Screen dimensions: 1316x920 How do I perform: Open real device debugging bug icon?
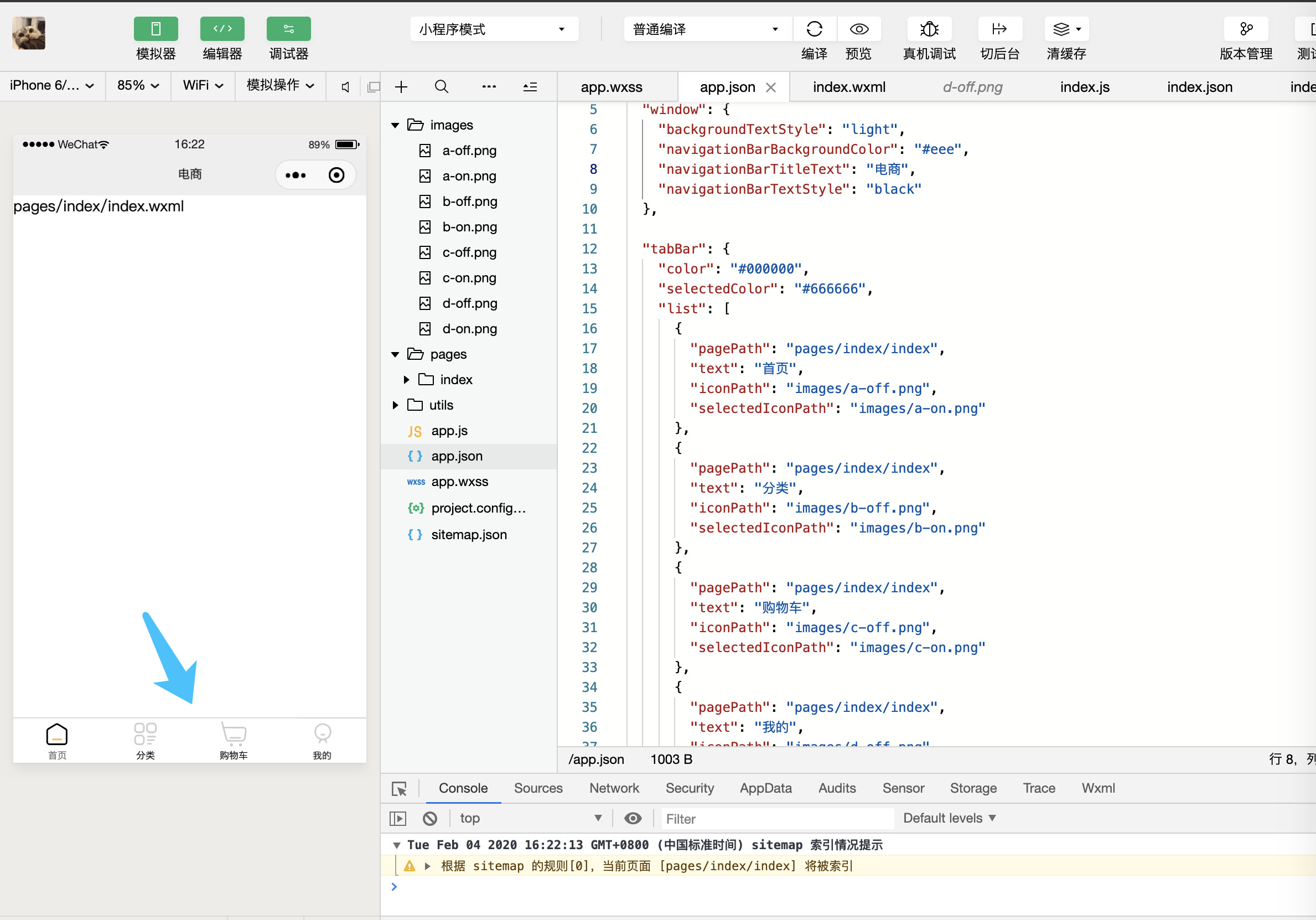coord(929,29)
